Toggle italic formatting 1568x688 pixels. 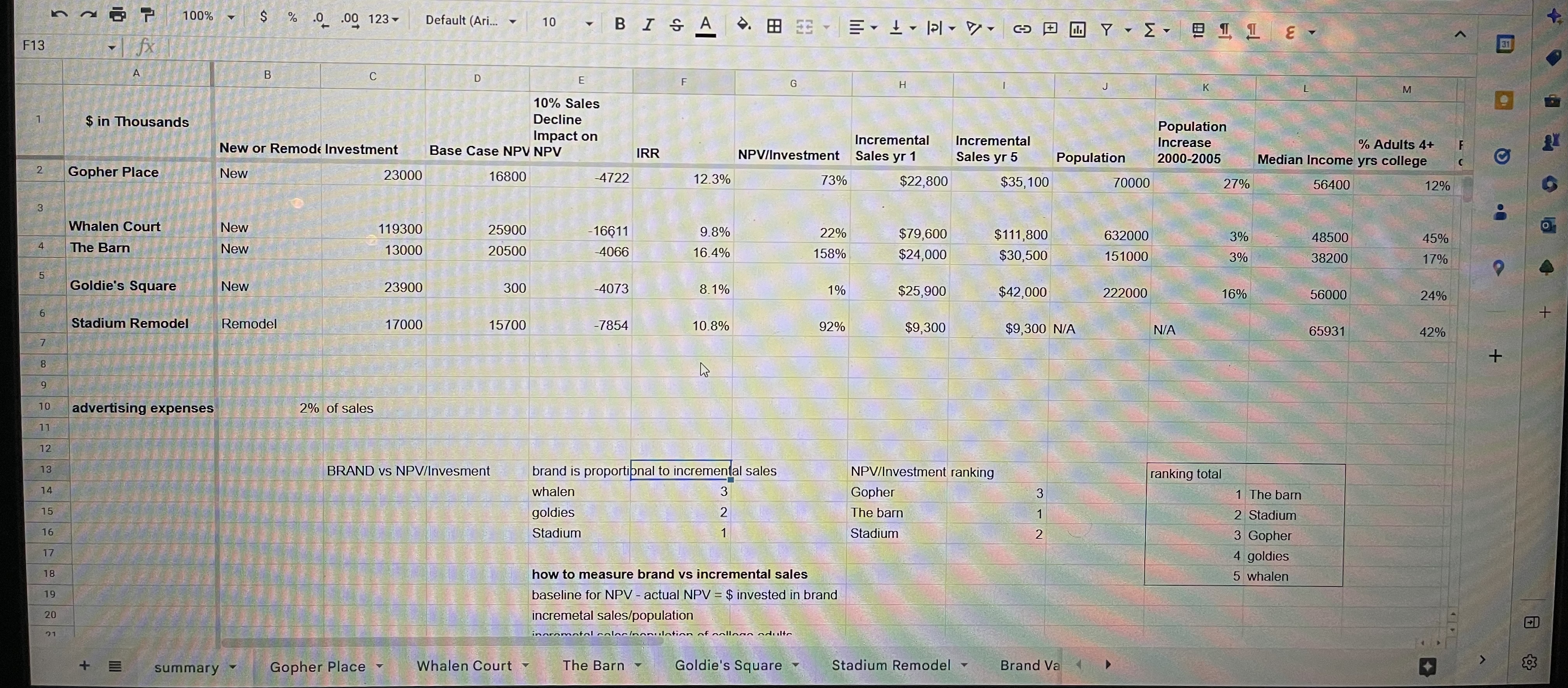pos(648,25)
